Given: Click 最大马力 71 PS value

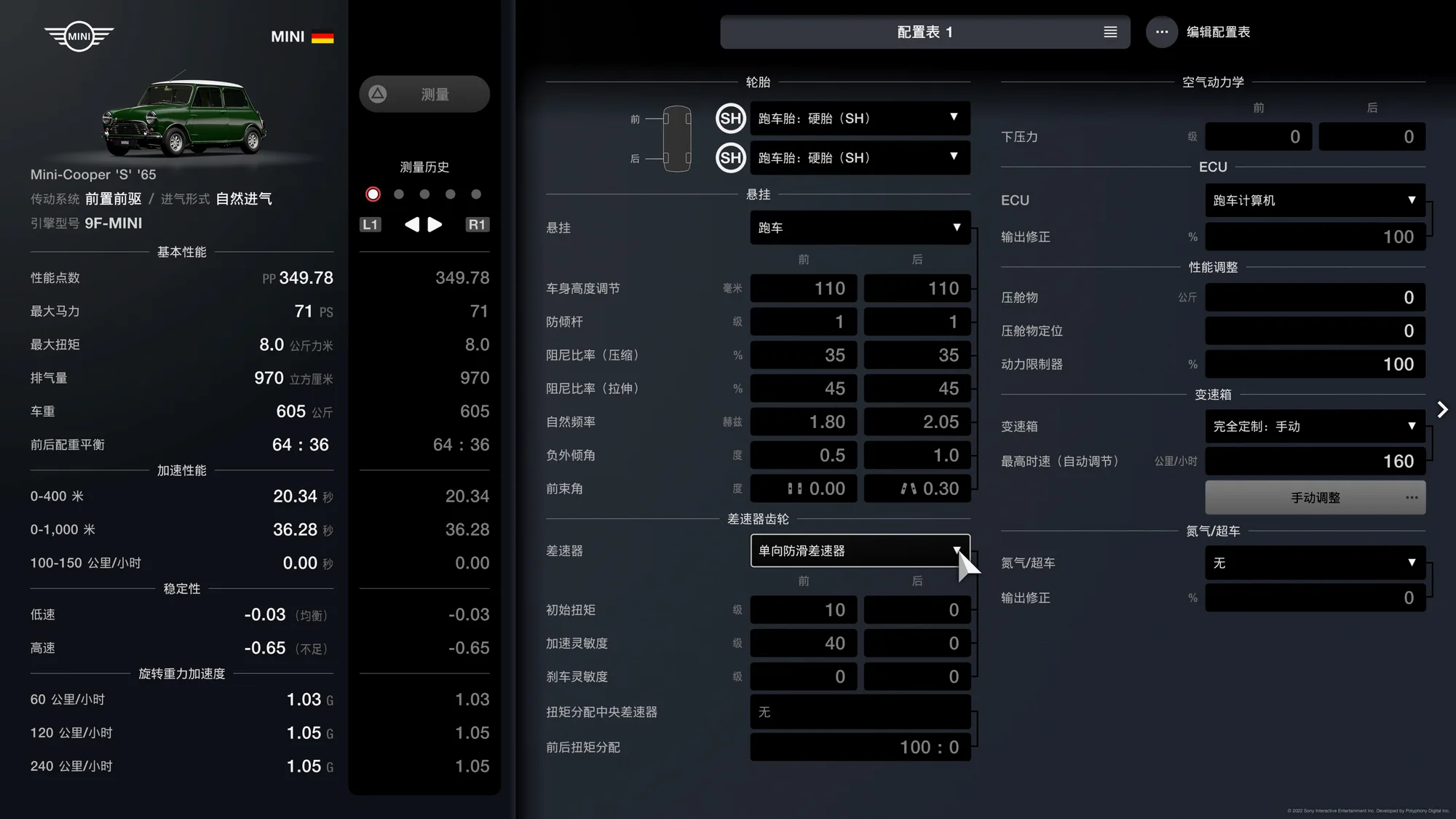Looking at the screenshot, I should (314, 312).
